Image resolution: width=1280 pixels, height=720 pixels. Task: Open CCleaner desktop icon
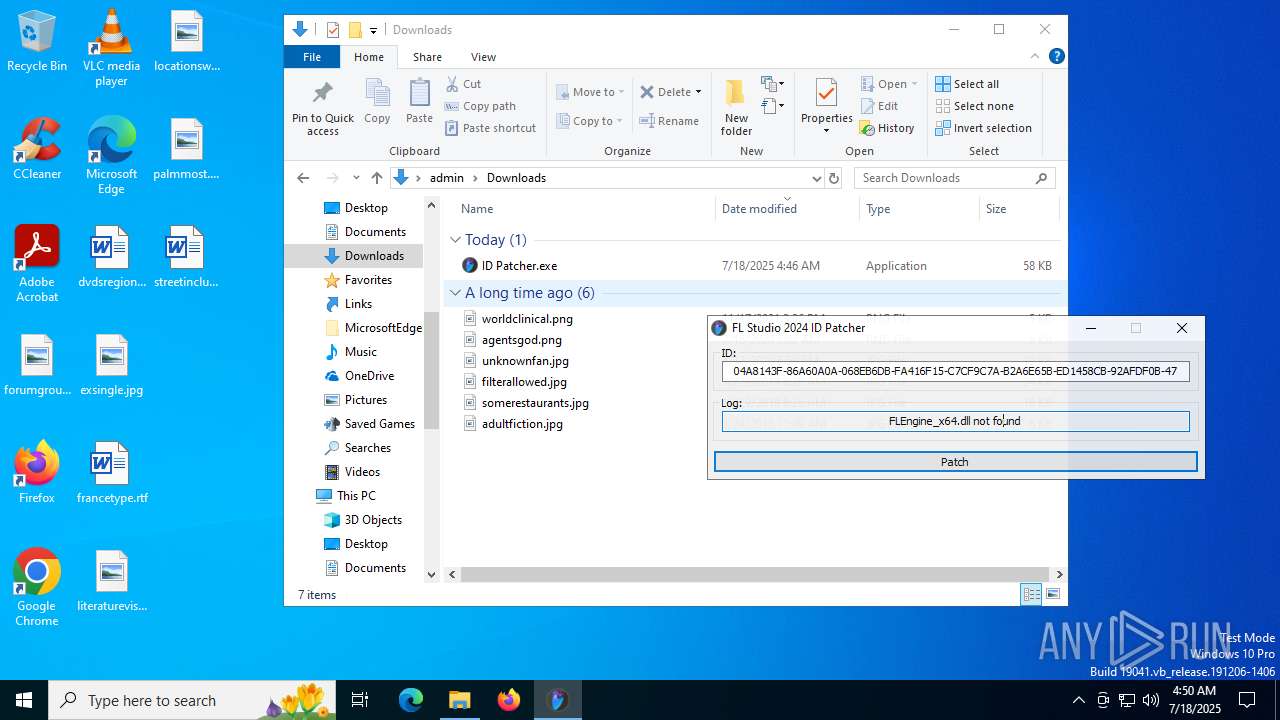coord(37,148)
